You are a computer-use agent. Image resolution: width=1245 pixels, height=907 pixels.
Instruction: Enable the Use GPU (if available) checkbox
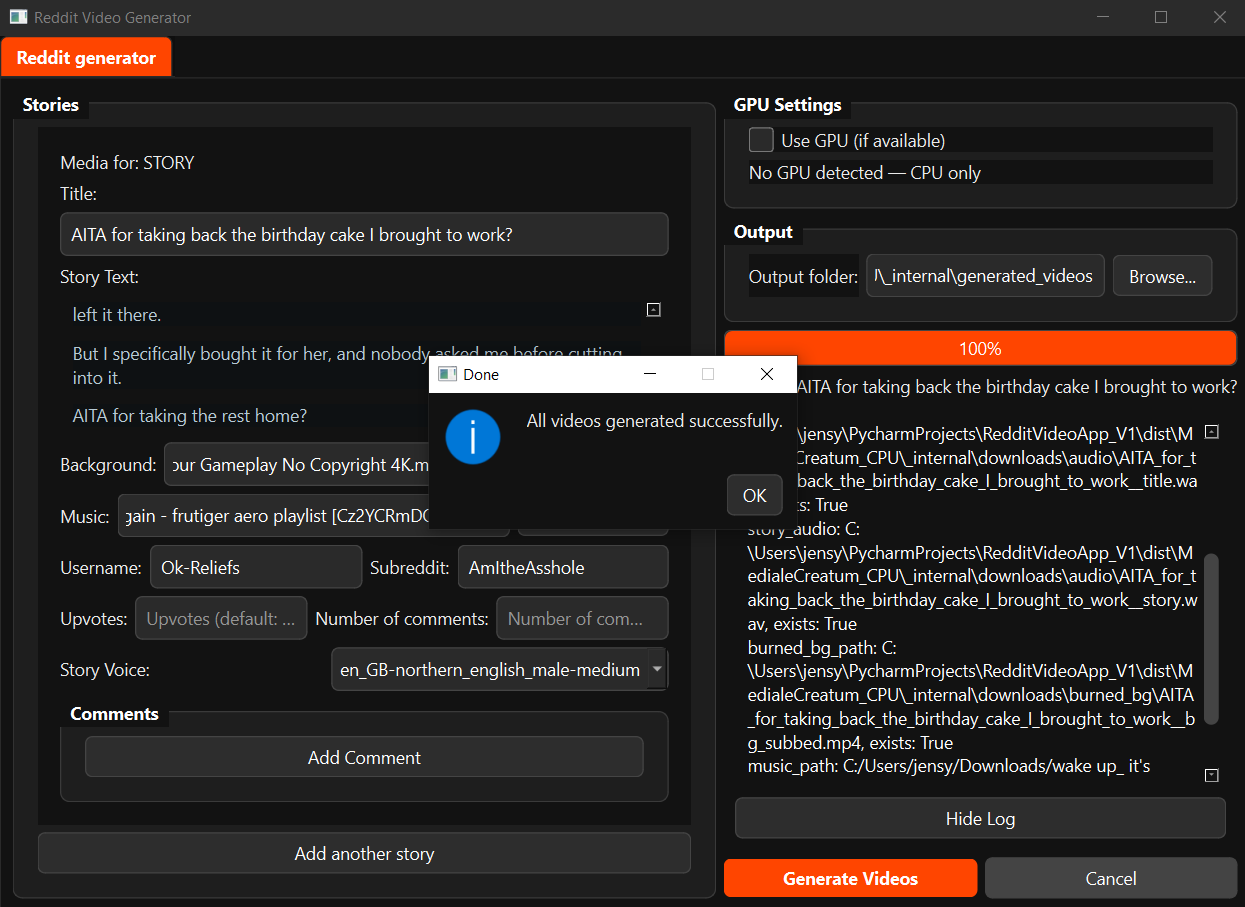tap(762, 140)
